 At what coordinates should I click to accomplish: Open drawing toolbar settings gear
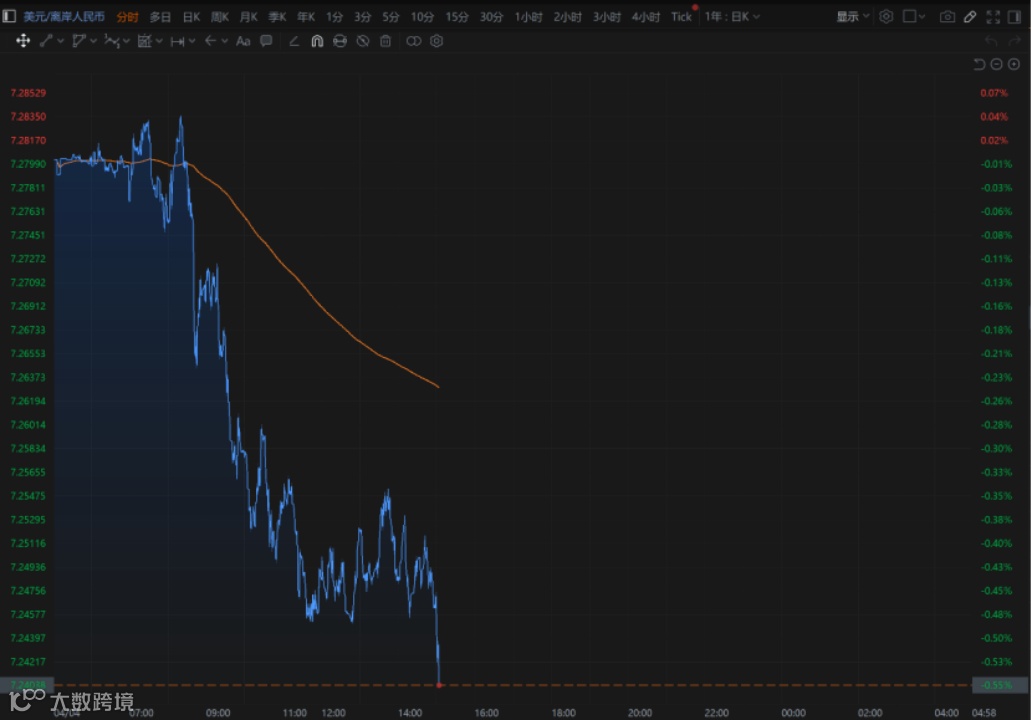coord(436,41)
